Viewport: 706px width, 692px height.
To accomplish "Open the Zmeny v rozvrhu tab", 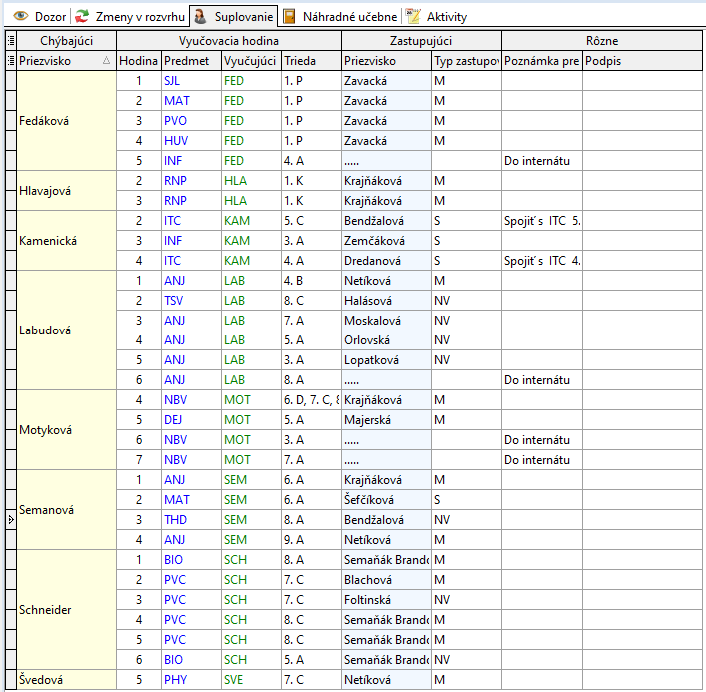I will [131, 17].
